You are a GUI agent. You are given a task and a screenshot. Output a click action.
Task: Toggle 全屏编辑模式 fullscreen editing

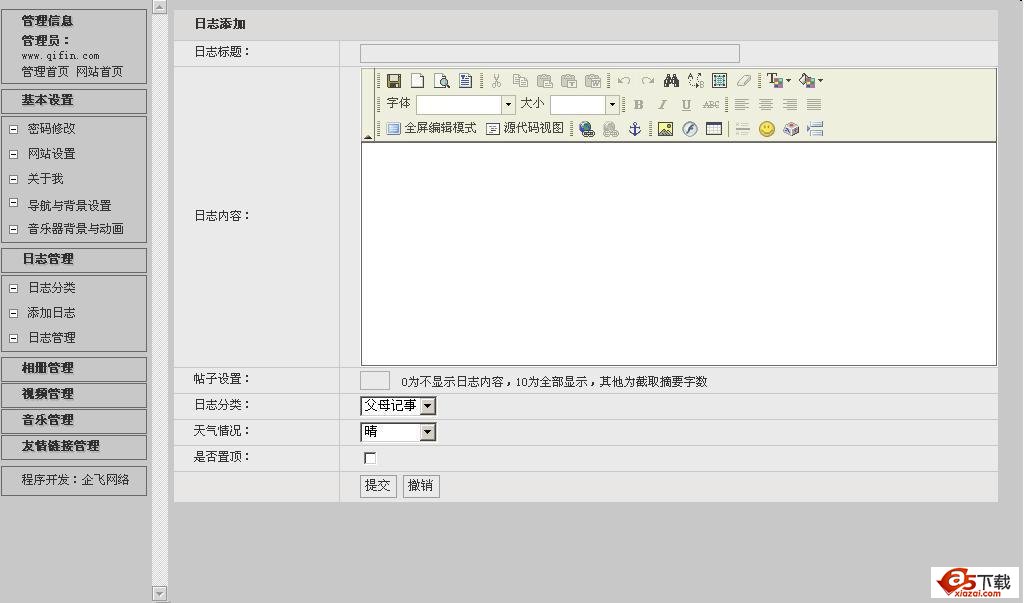(x=431, y=128)
